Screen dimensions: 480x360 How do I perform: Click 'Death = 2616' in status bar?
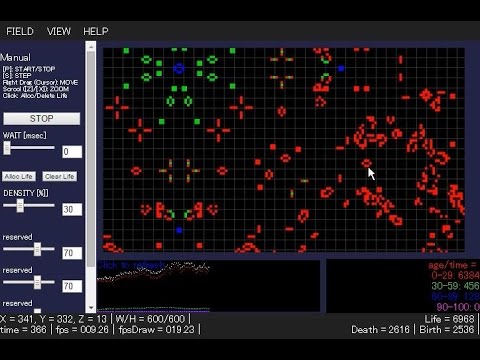(x=380, y=330)
